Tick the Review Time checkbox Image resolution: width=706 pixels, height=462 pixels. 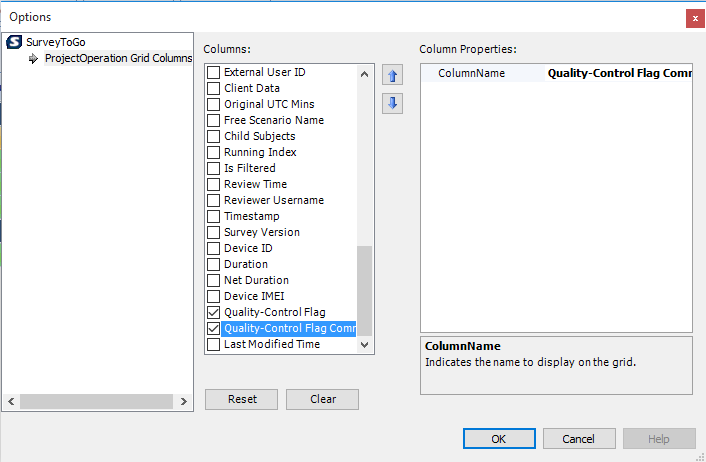[x=213, y=184]
